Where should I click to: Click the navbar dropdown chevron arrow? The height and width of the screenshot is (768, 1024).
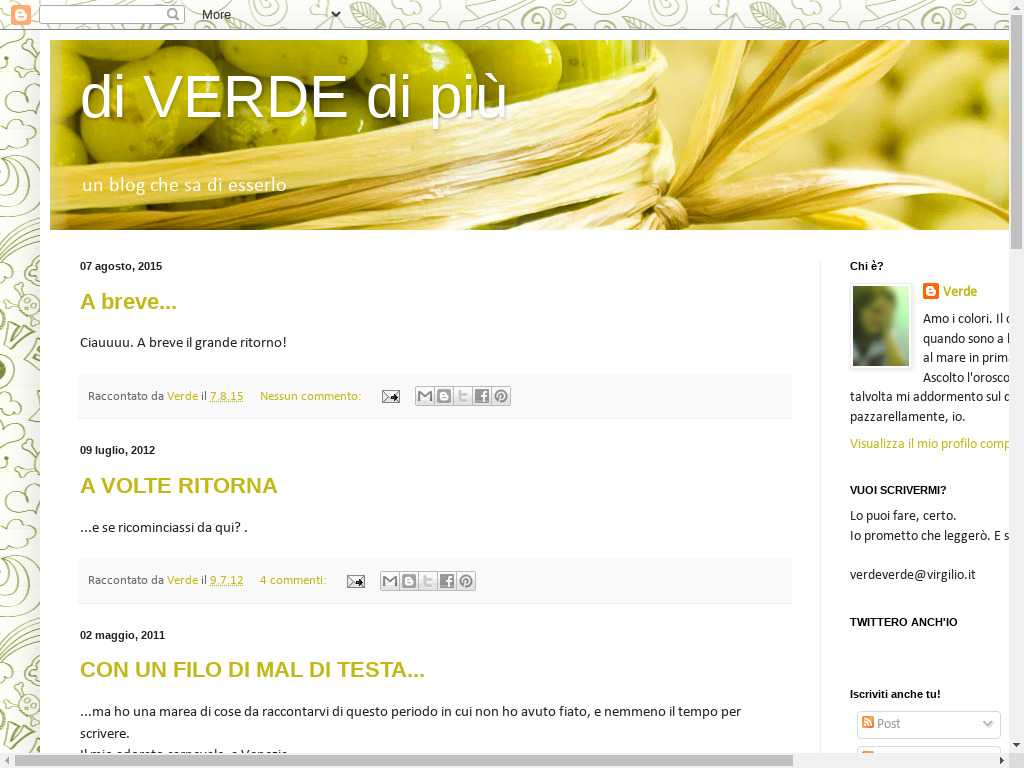click(336, 14)
